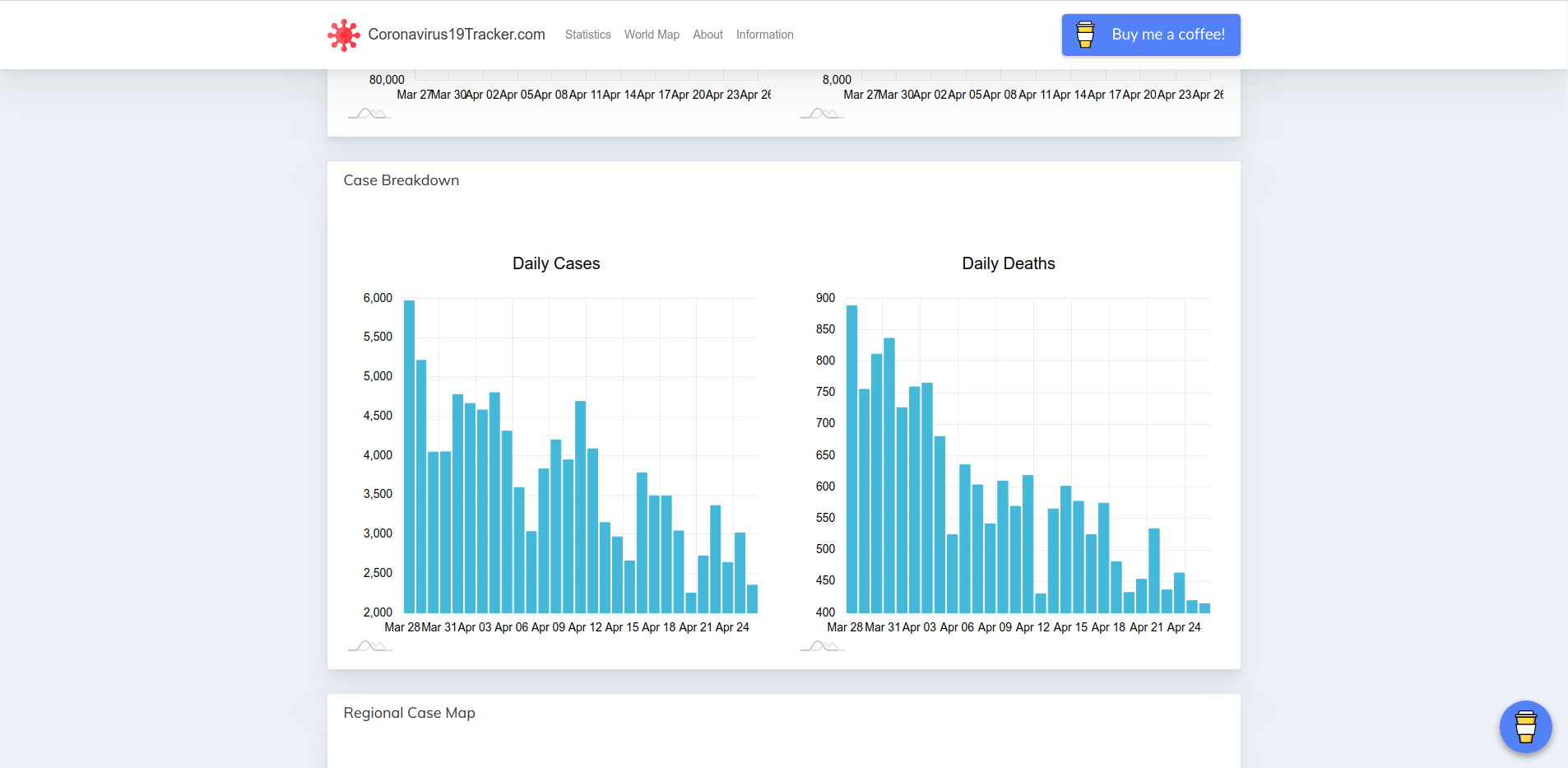Click the red virus logo icon
Image resolution: width=1568 pixels, height=768 pixels.
tap(343, 35)
